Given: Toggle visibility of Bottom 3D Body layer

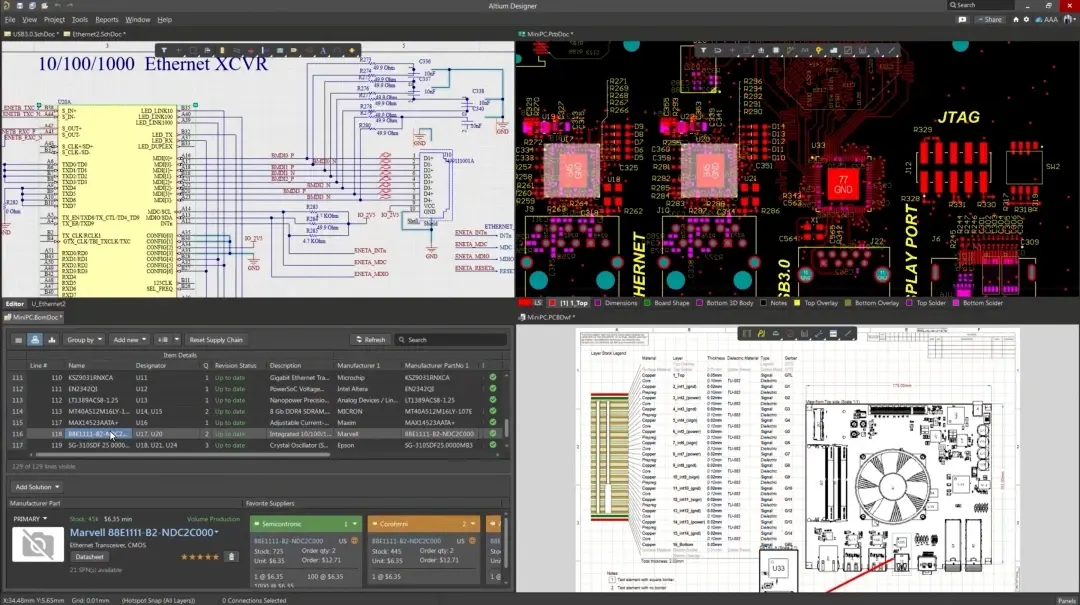Looking at the screenshot, I should click(700, 303).
